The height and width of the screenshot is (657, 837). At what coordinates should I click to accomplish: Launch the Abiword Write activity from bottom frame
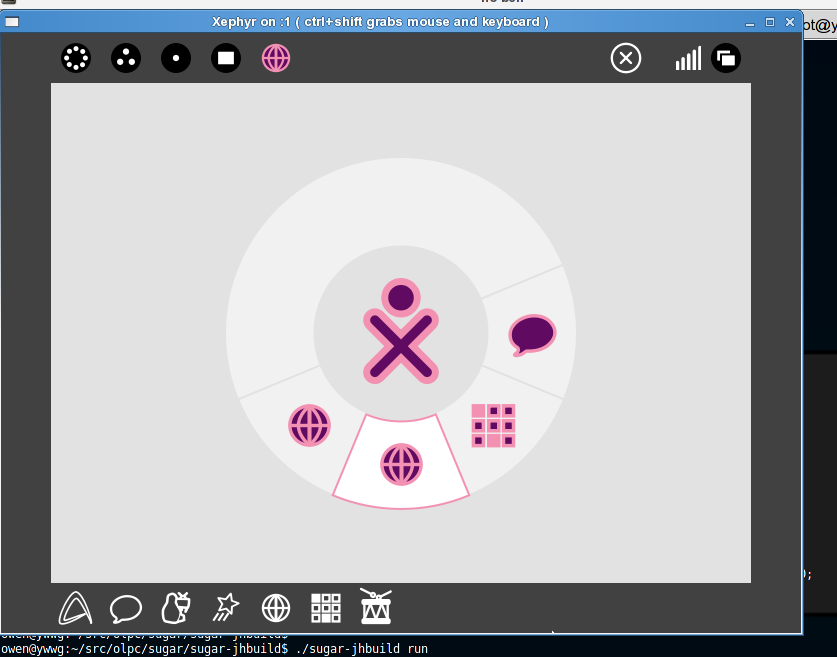coord(75,608)
